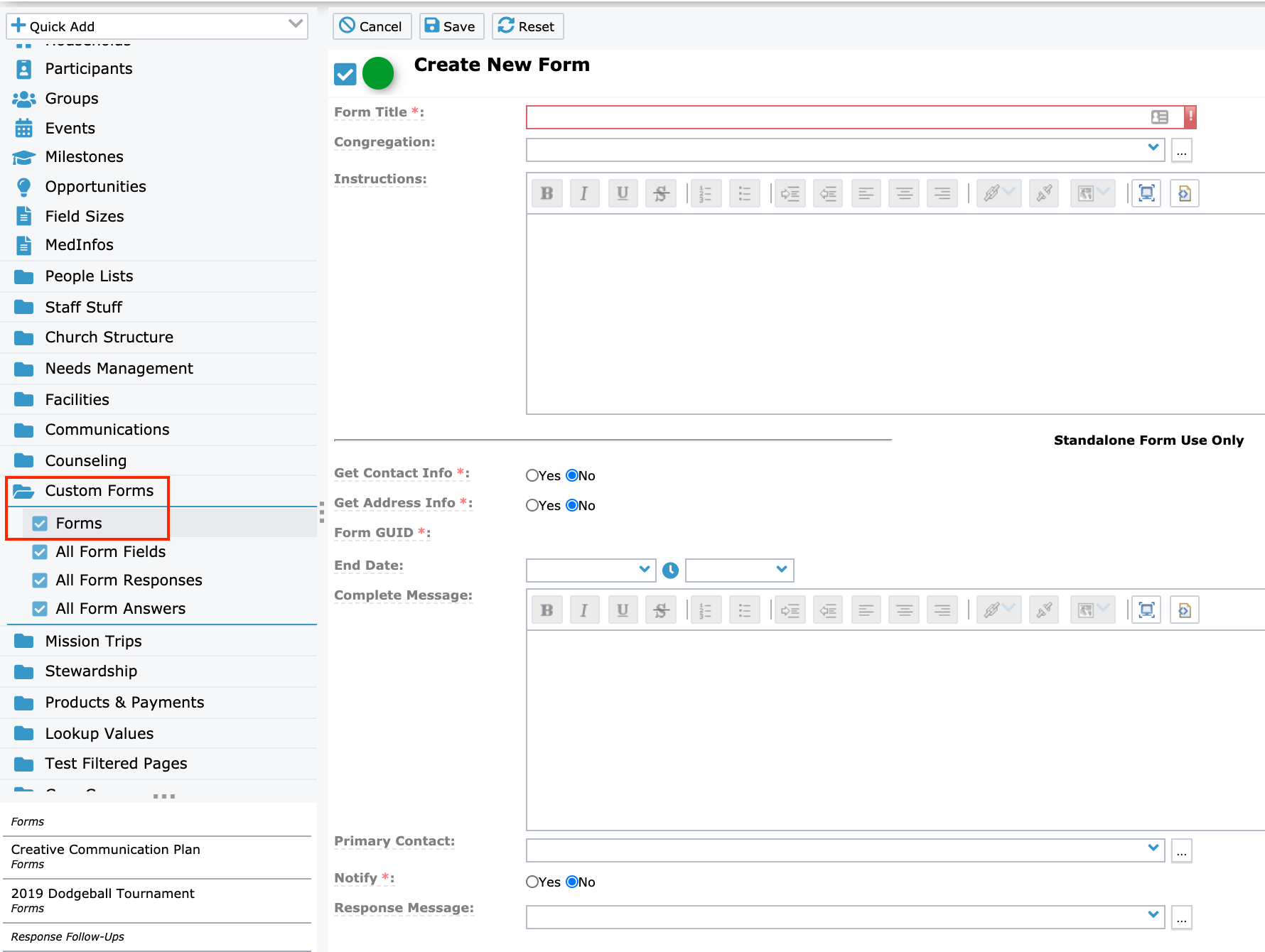Screen dimensions: 1265x952
Task: Open recent item 2019 Dodgeball Tournament
Action: tap(102, 894)
